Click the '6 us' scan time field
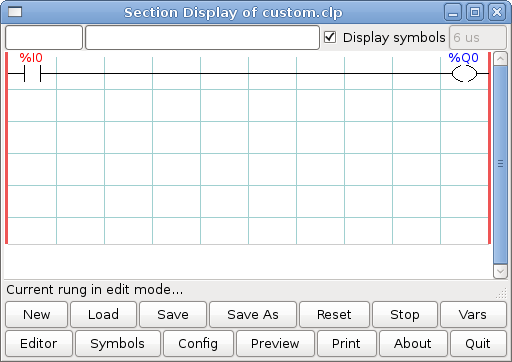 click(x=478, y=37)
